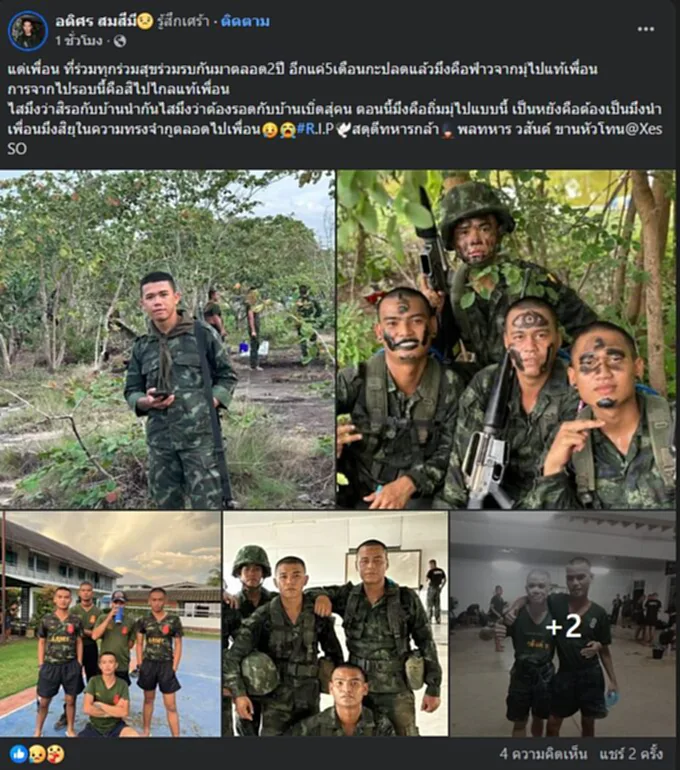Click the blue like reaction icon
Screen dimensions: 680x770
click(x=18, y=754)
